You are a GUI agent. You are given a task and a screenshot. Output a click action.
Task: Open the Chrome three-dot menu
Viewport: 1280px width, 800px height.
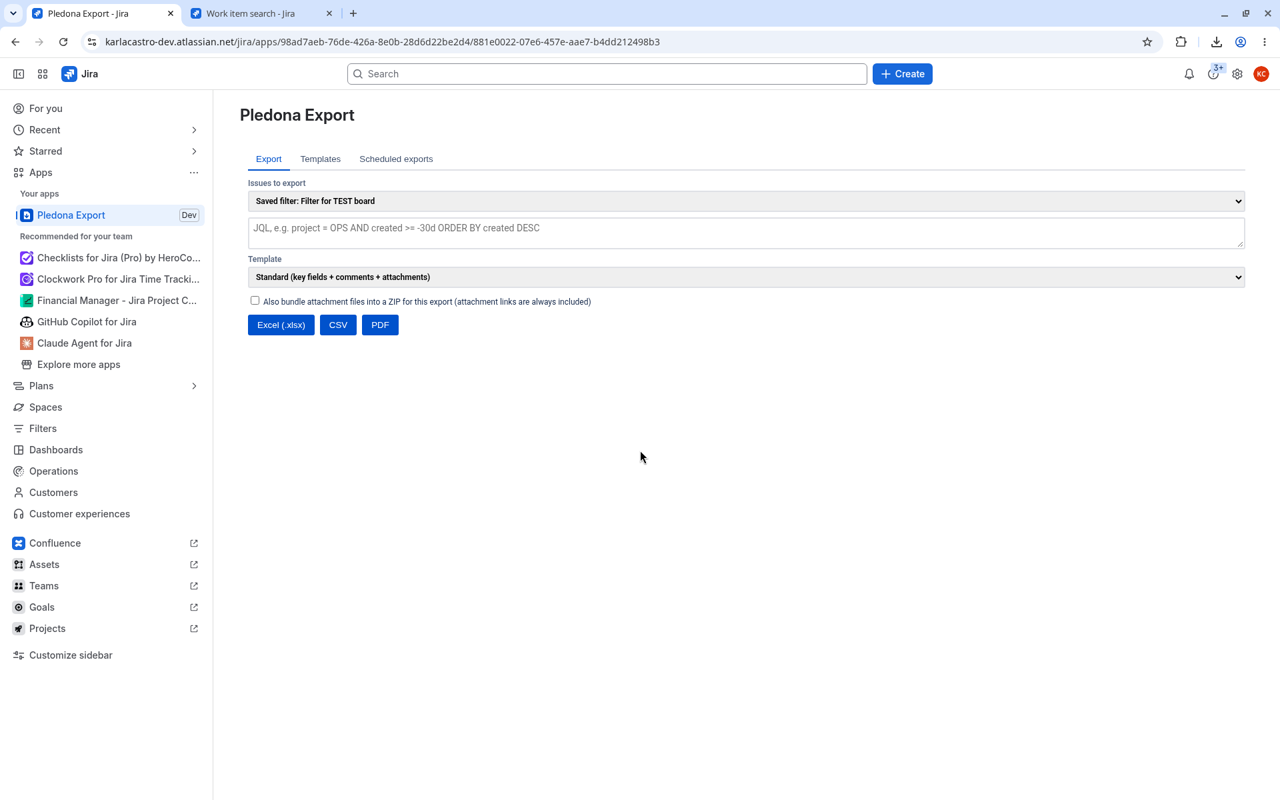click(x=1265, y=42)
